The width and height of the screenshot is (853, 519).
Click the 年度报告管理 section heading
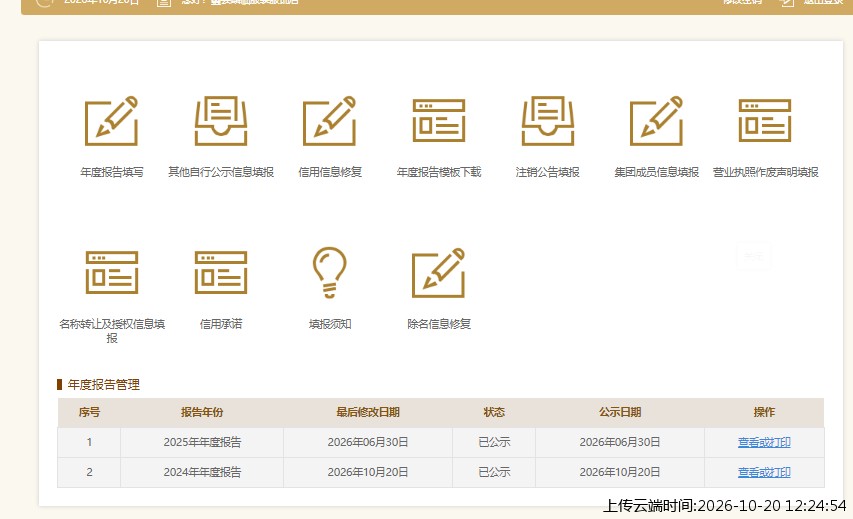point(103,385)
